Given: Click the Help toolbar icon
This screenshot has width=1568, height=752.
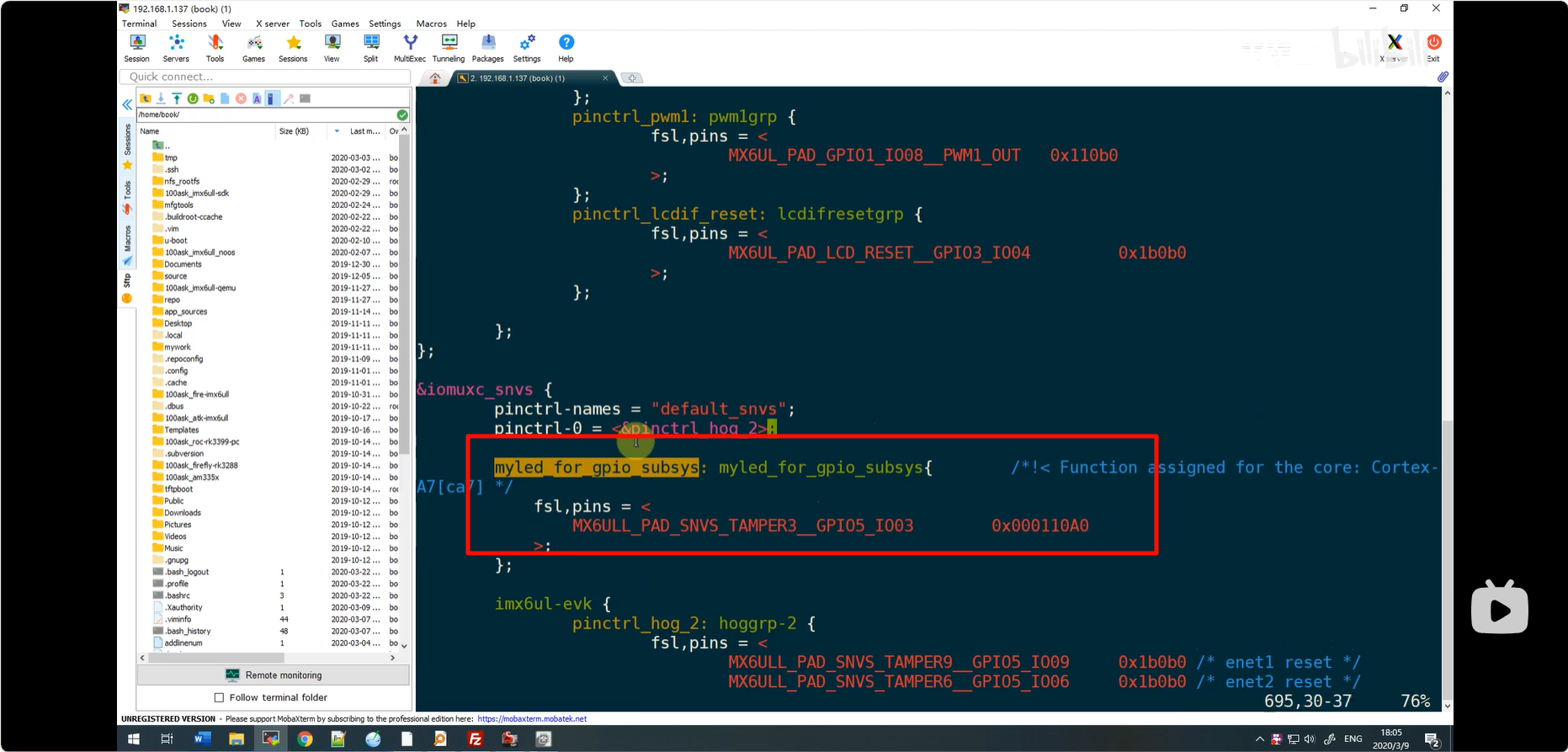Looking at the screenshot, I should pos(566,48).
